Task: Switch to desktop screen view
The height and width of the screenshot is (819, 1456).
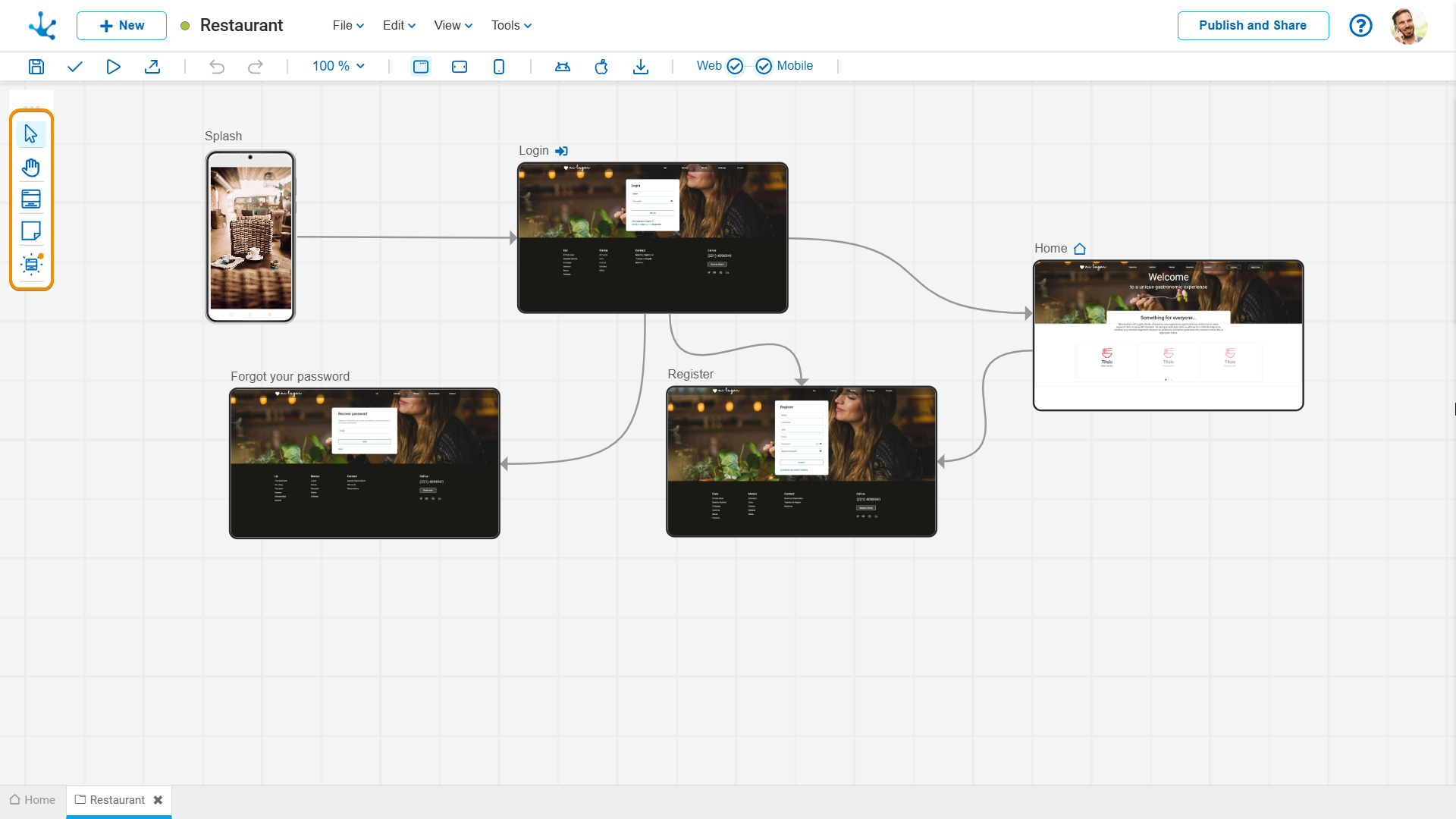Action: coord(421,67)
